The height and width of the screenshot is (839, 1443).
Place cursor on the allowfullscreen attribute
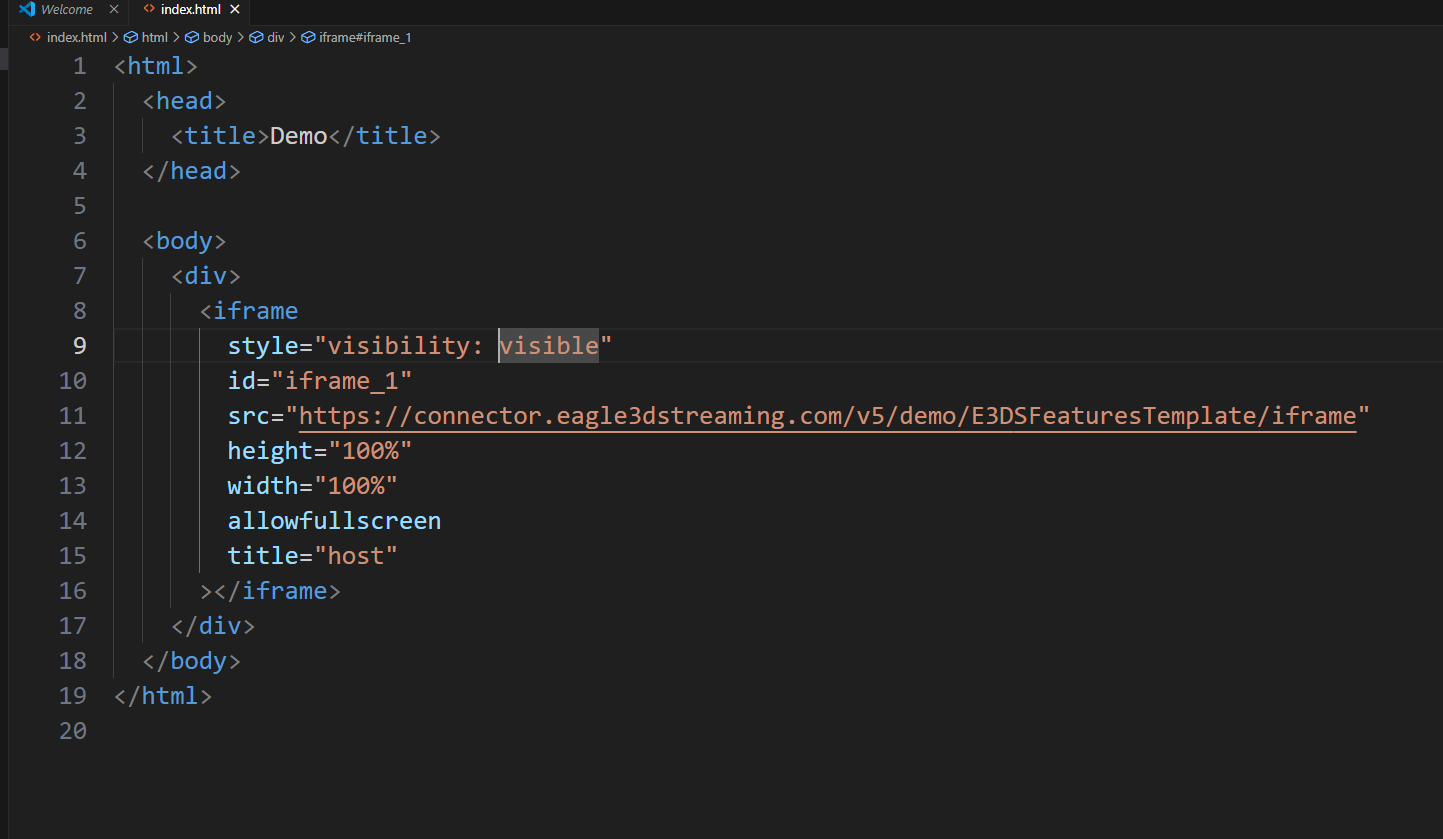pos(334,521)
